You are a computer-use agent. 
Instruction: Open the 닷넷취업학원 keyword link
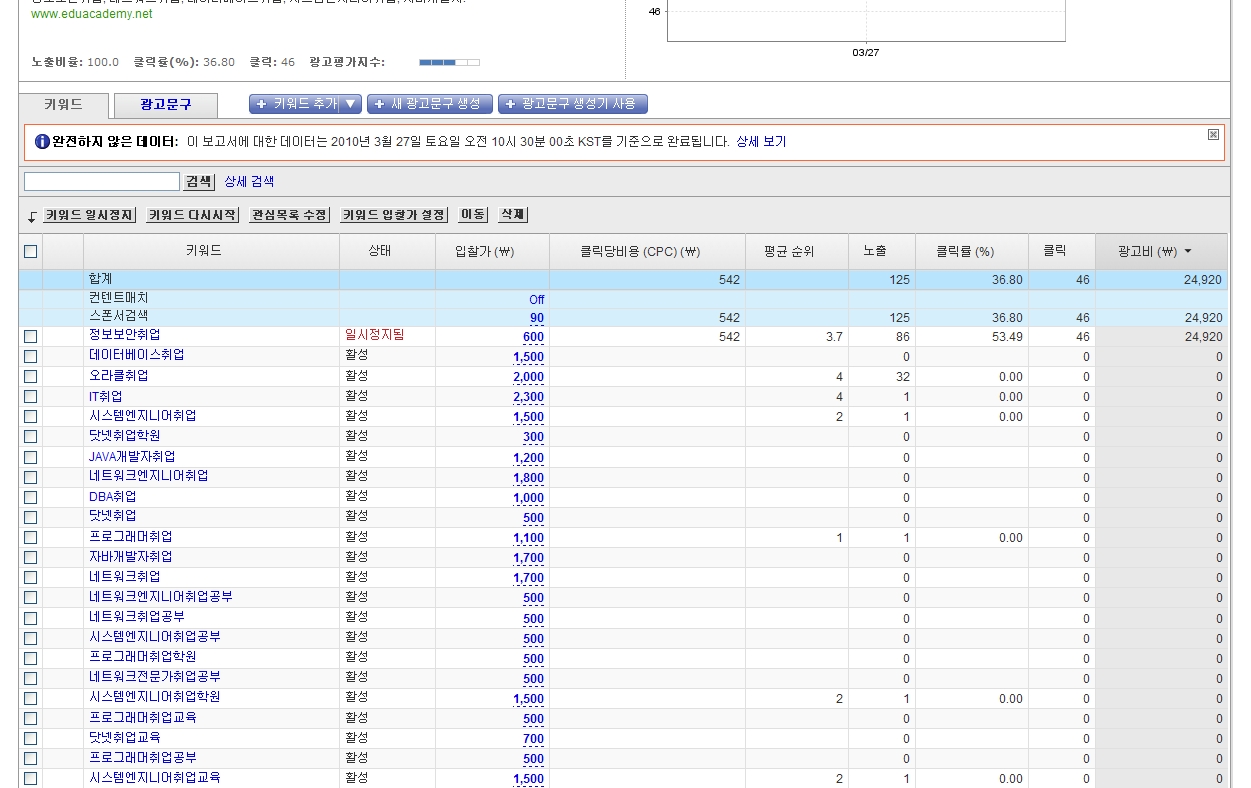pos(124,436)
